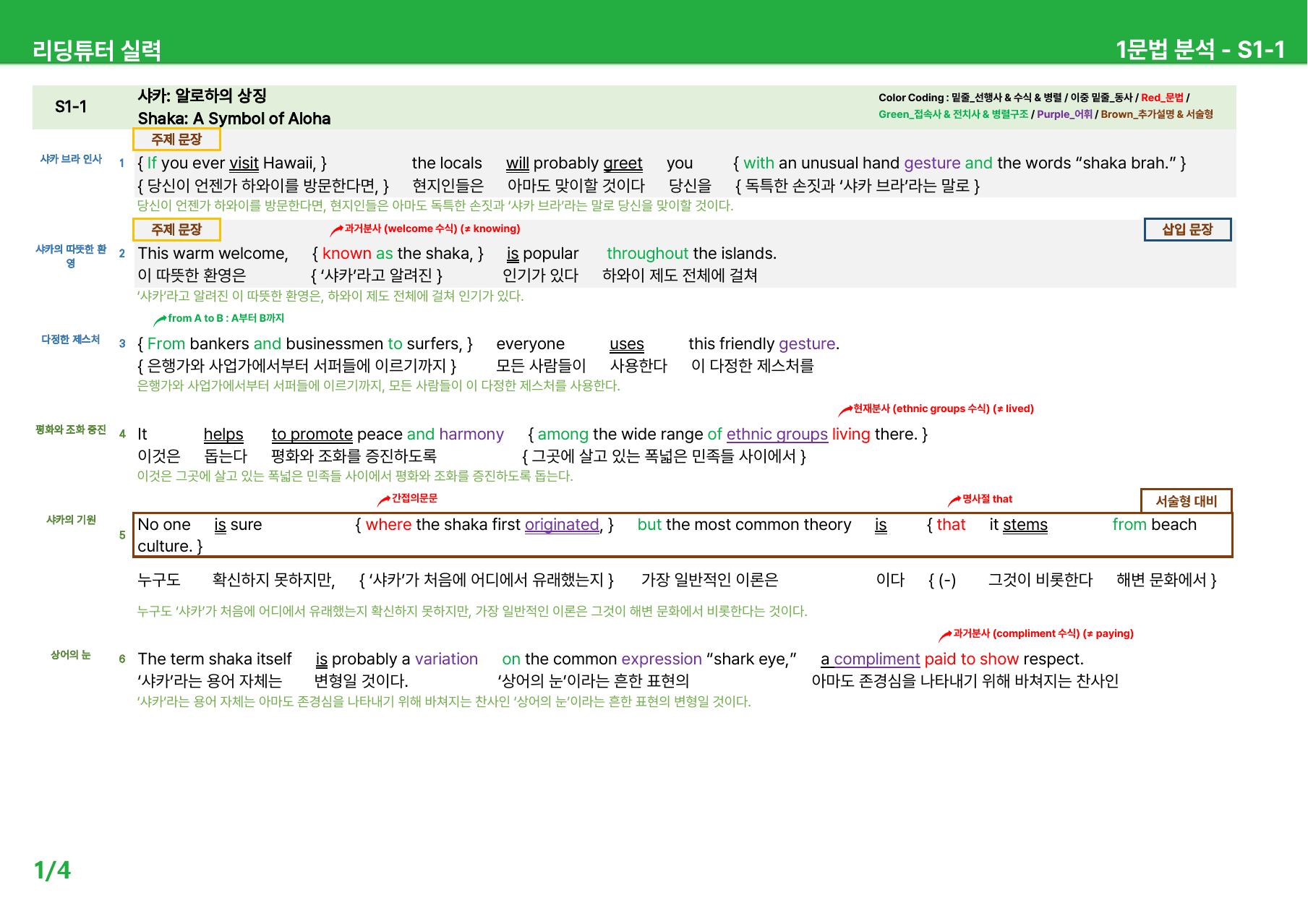Click the red word "living" in sentence 4

[x=851, y=435]
